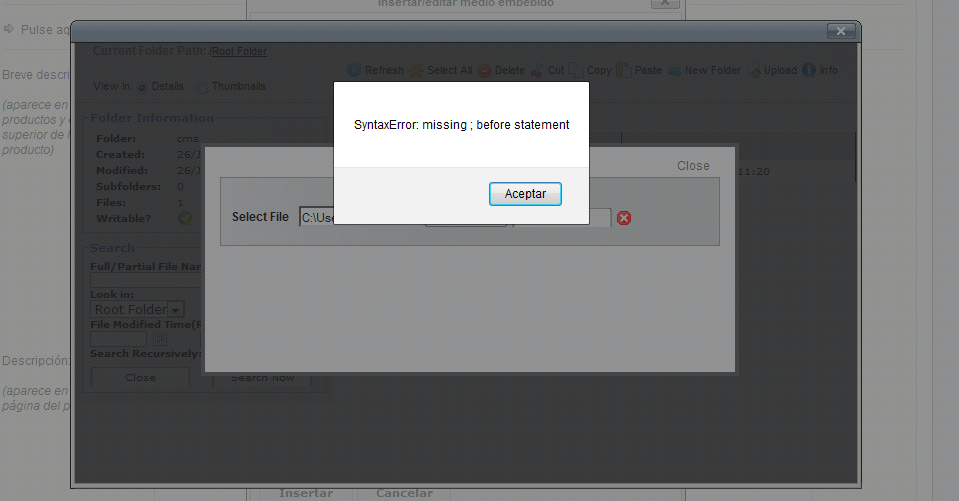Open the Info icon in the toolbar

809,70
